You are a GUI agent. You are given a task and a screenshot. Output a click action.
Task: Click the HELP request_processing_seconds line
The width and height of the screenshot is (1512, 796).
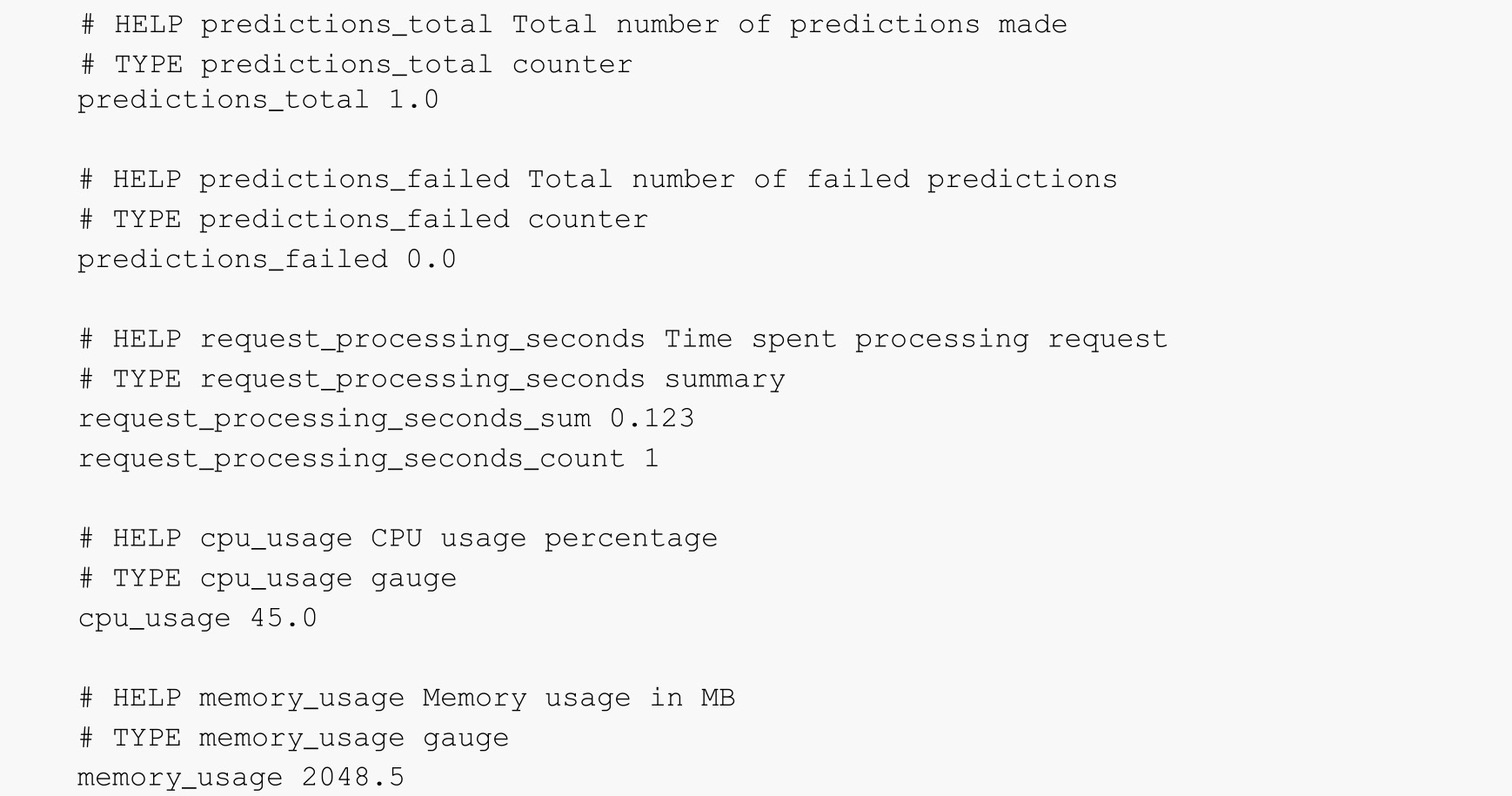click(x=624, y=339)
